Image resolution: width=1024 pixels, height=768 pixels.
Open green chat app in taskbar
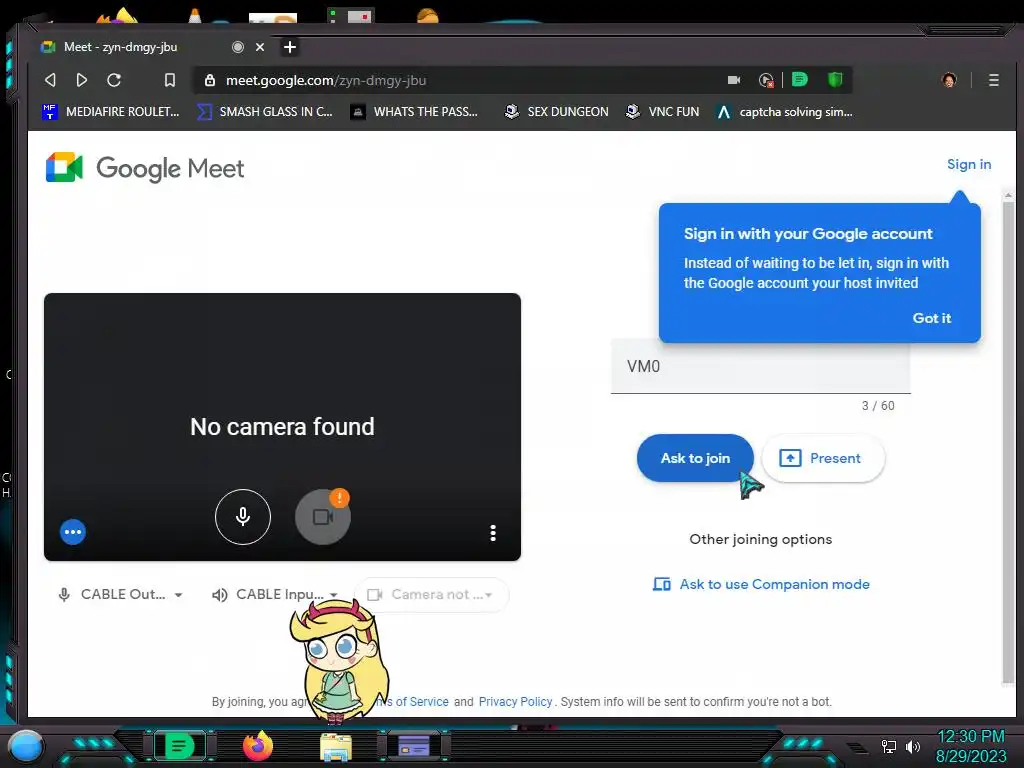tap(179, 746)
